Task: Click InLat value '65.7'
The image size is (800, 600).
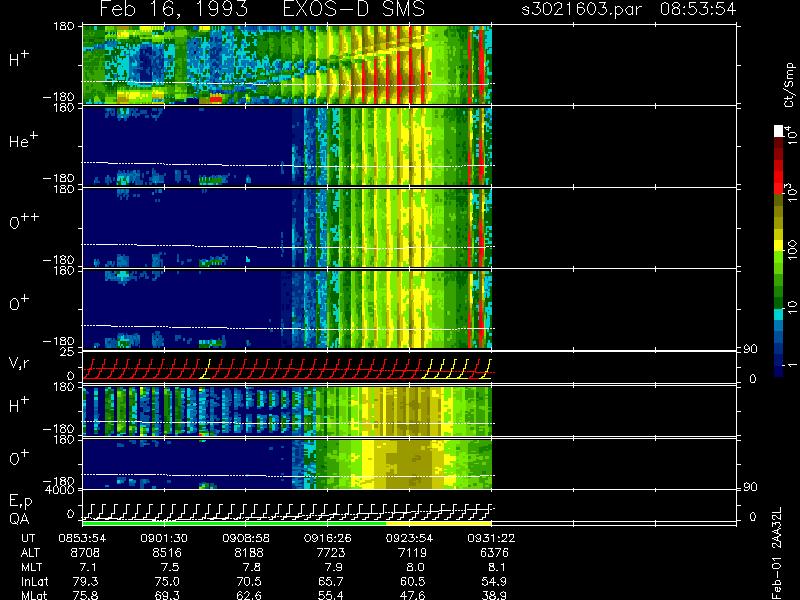Action: (x=331, y=581)
